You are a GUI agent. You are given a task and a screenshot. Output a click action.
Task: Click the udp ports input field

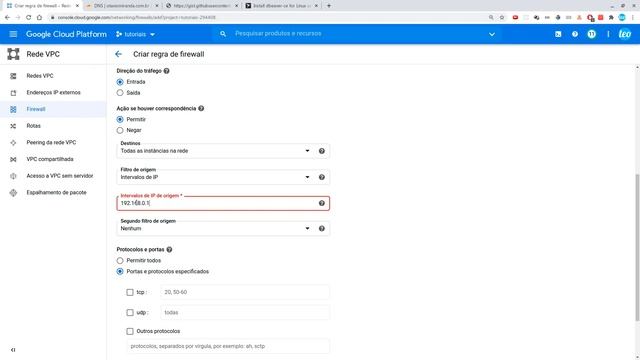click(245, 313)
